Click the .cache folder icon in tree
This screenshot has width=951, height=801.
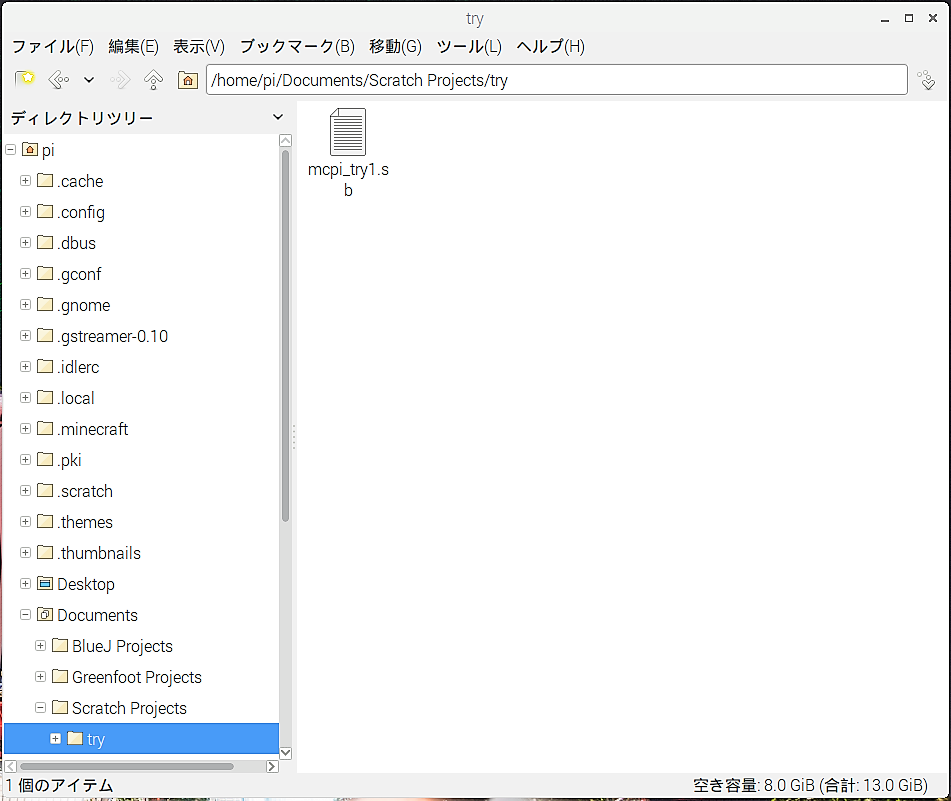45,180
